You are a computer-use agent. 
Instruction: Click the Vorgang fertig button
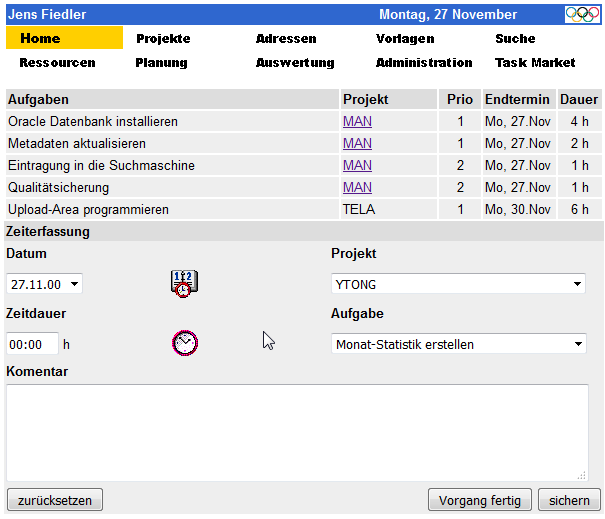[480, 500]
